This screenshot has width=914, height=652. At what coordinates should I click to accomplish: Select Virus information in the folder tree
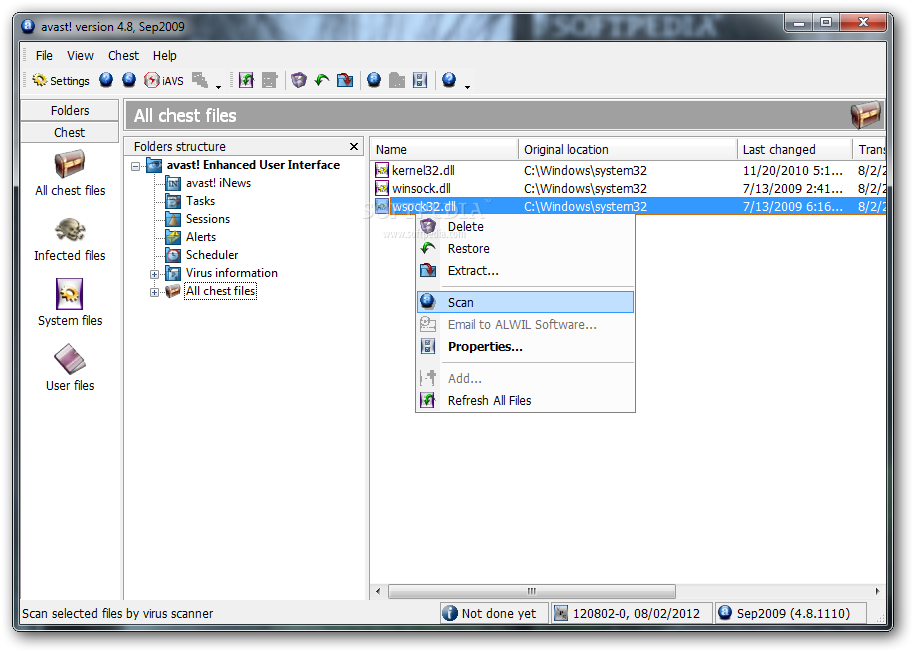click(231, 273)
